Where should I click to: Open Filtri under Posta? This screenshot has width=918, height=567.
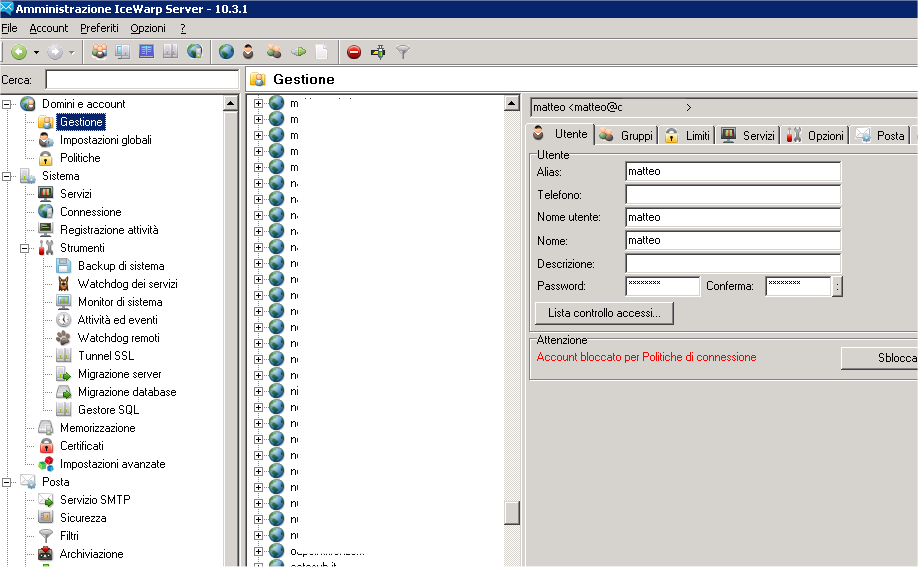pos(69,536)
